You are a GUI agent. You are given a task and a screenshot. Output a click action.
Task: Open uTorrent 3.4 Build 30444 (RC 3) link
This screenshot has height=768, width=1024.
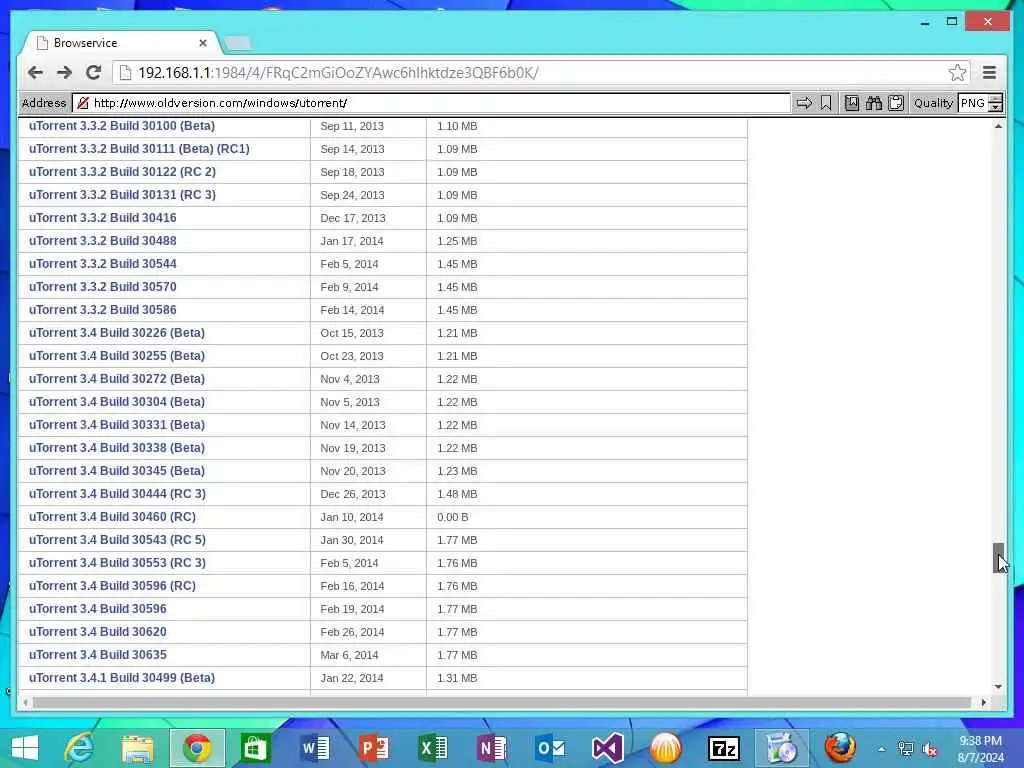(117, 493)
